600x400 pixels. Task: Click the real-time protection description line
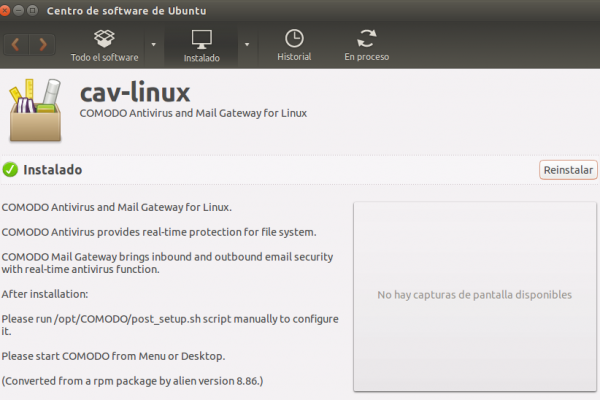tap(159, 232)
